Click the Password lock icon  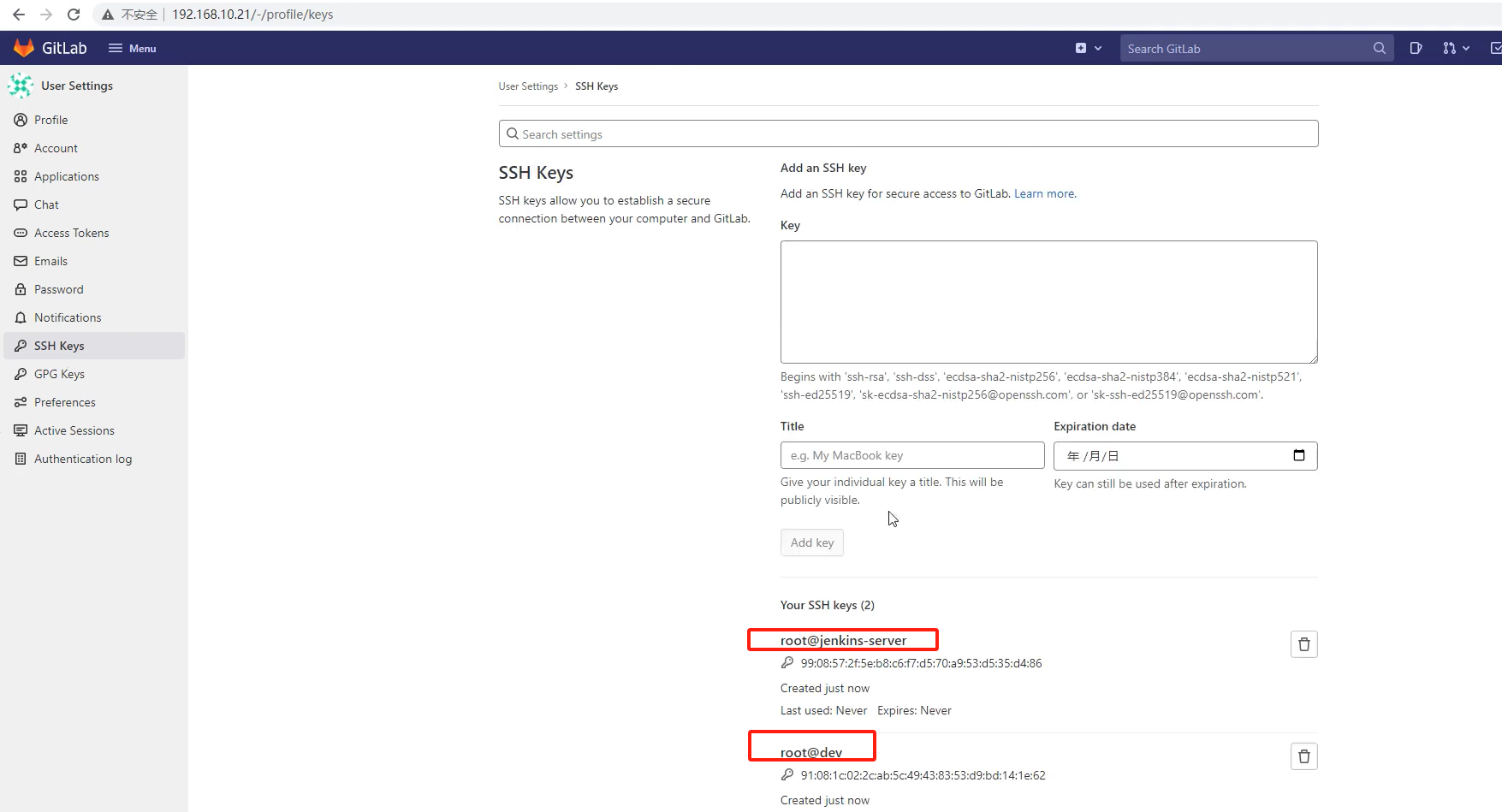(21, 289)
